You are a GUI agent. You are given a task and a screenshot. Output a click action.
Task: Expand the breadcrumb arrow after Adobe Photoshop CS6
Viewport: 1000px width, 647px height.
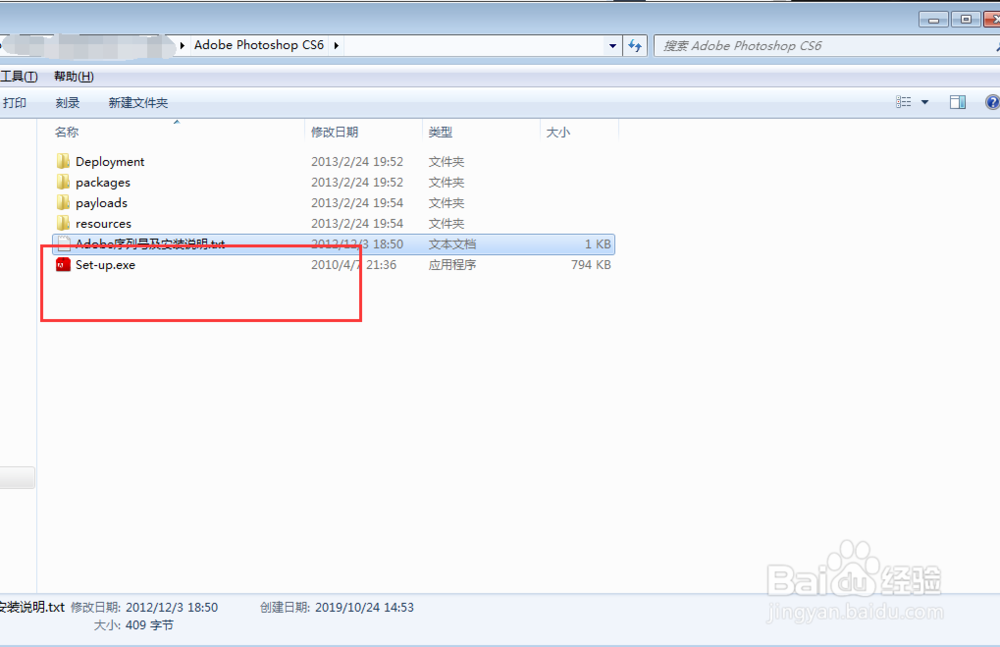point(336,45)
